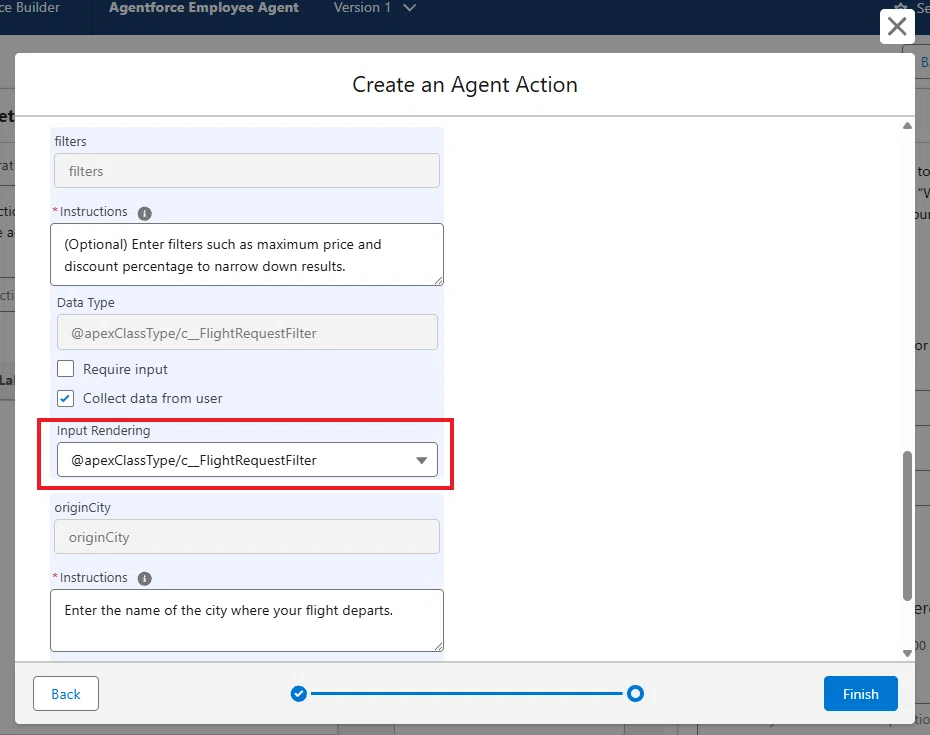This screenshot has width=930, height=735.
Task: Close the Create an Agent Action dialog
Action: tap(897, 26)
